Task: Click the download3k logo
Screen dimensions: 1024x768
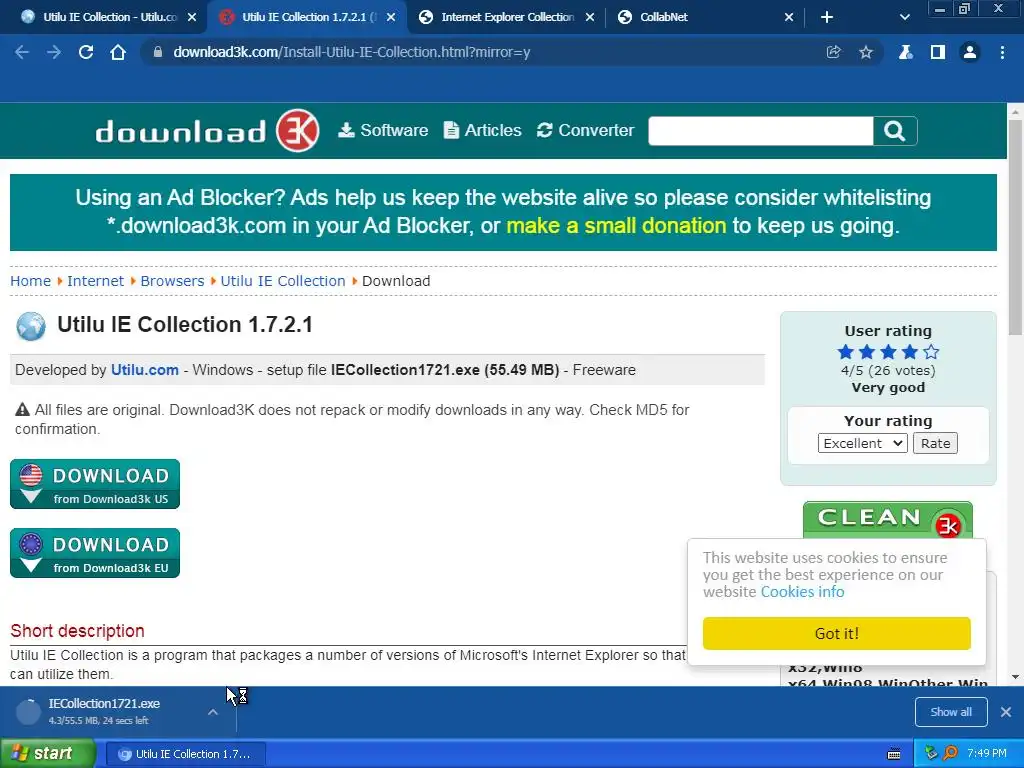Action: pyautogui.click(x=207, y=131)
